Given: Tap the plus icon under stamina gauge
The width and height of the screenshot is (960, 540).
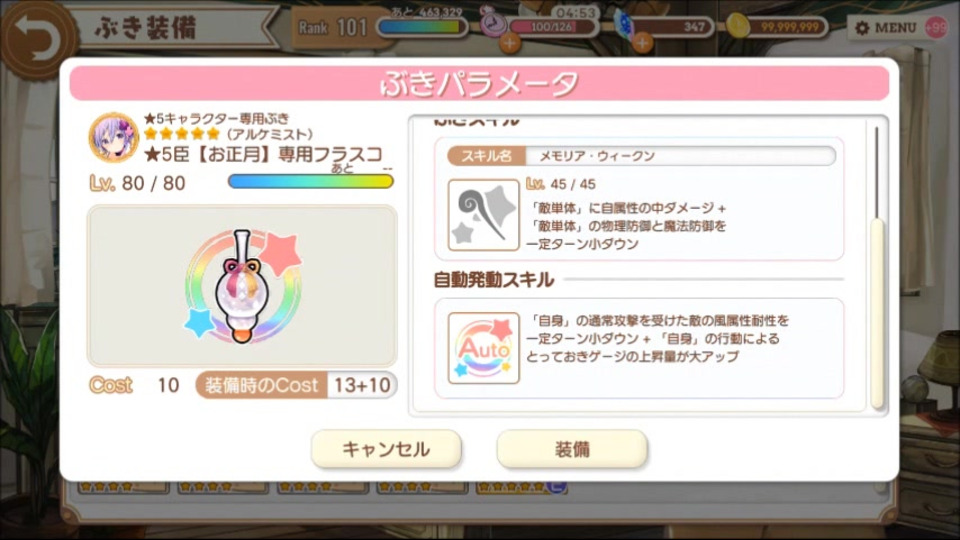Looking at the screenshot, I should [509, 43].
